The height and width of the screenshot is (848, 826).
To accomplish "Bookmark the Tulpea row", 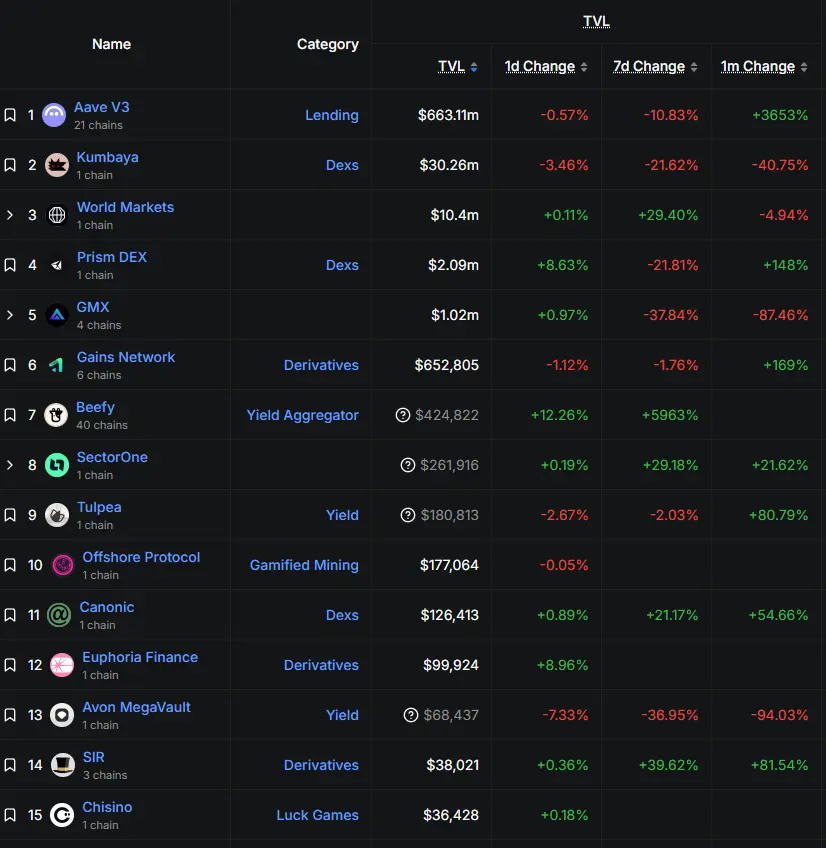I will (x=10, y=515).
